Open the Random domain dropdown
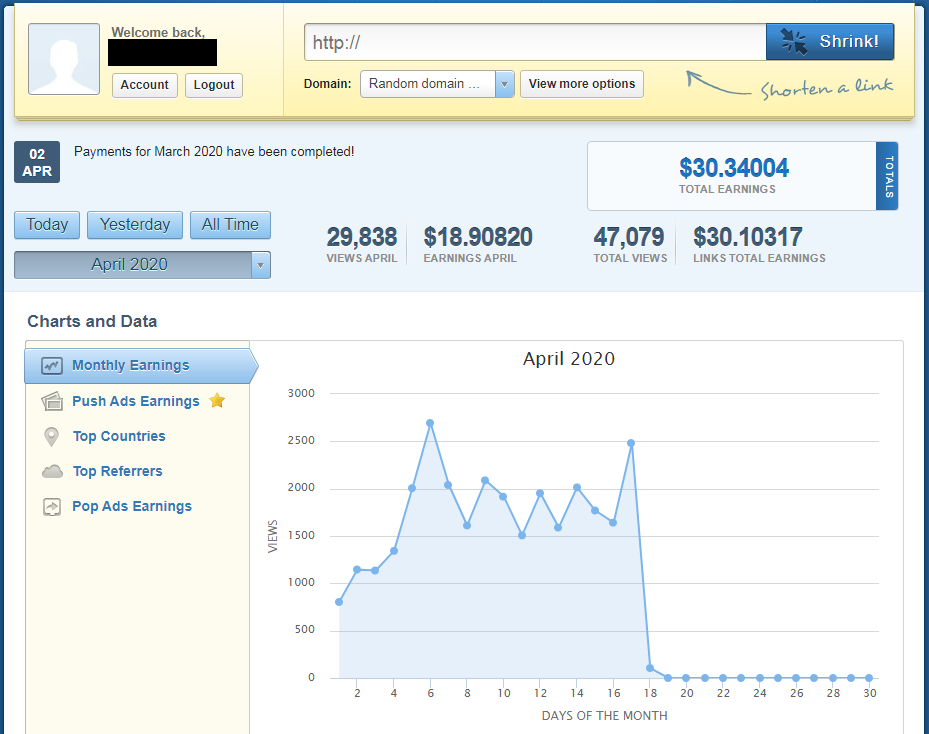 437,84
